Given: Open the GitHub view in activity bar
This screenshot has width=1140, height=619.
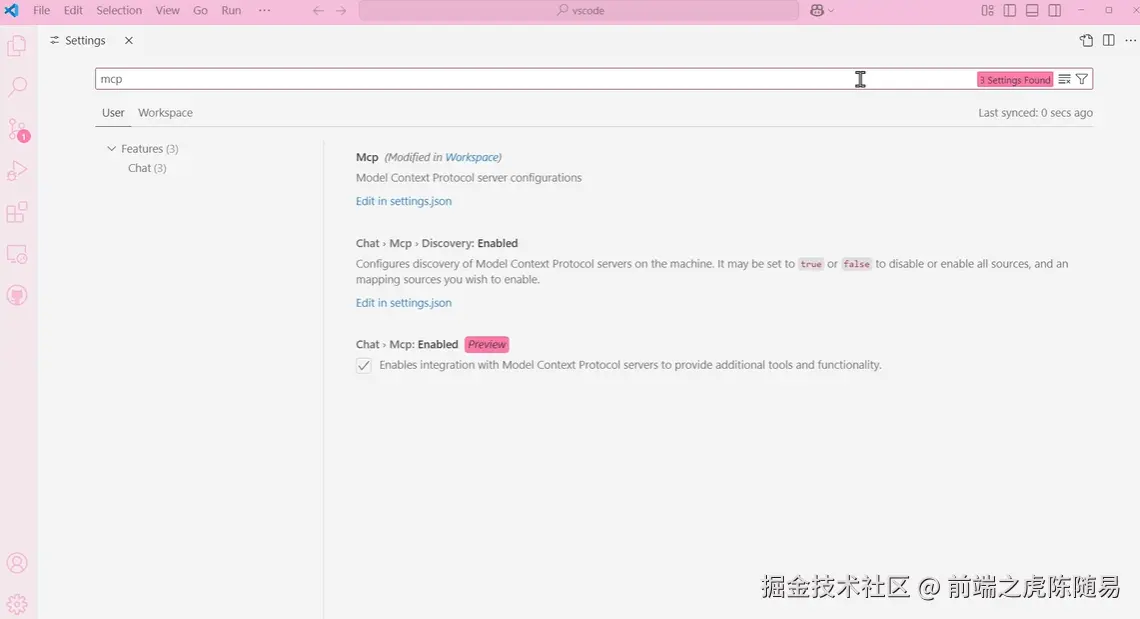Looking at the screenshot, I should point(17,295).
